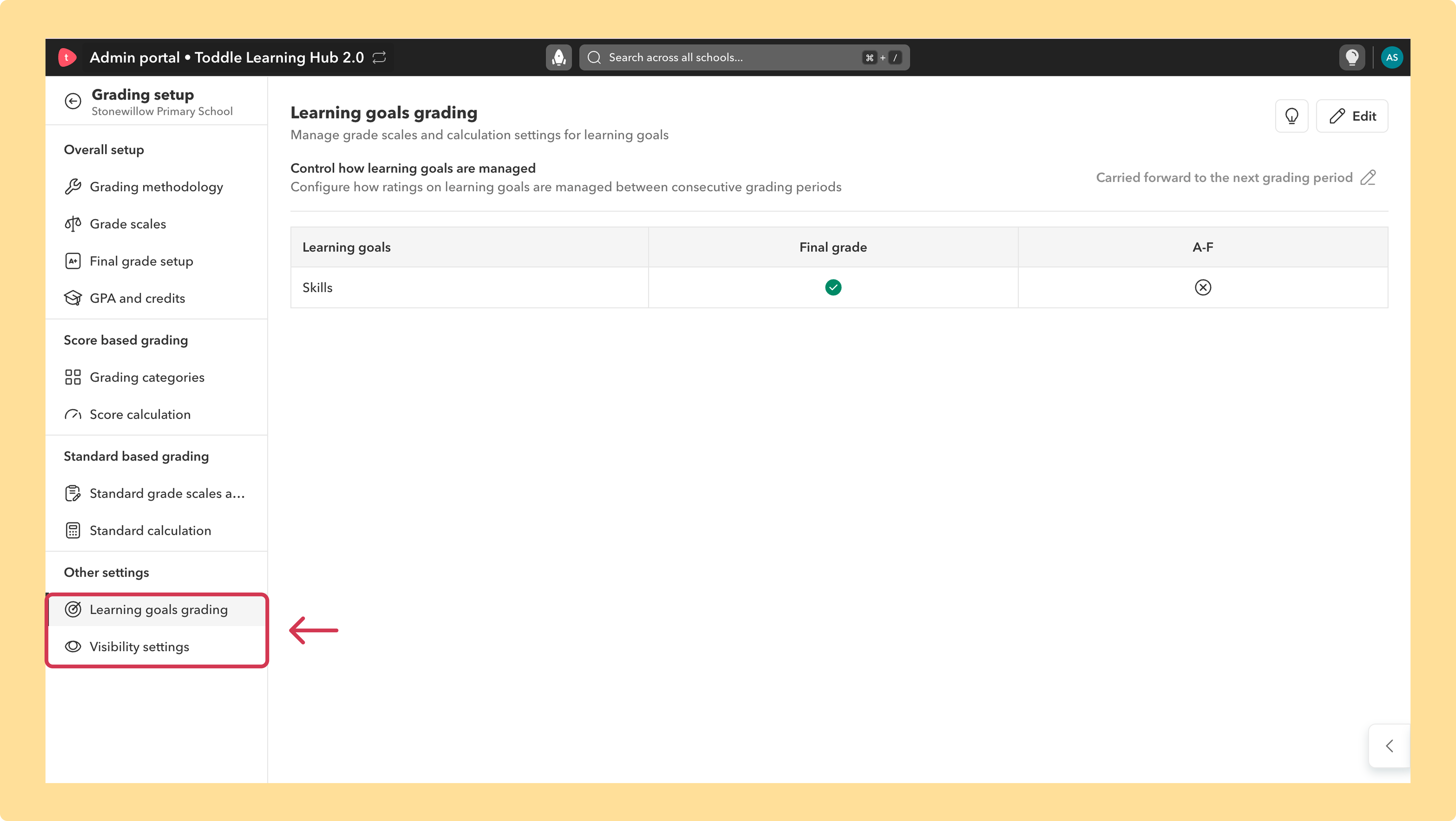Click the target icon for Learning goals grading

pos(73,610)
